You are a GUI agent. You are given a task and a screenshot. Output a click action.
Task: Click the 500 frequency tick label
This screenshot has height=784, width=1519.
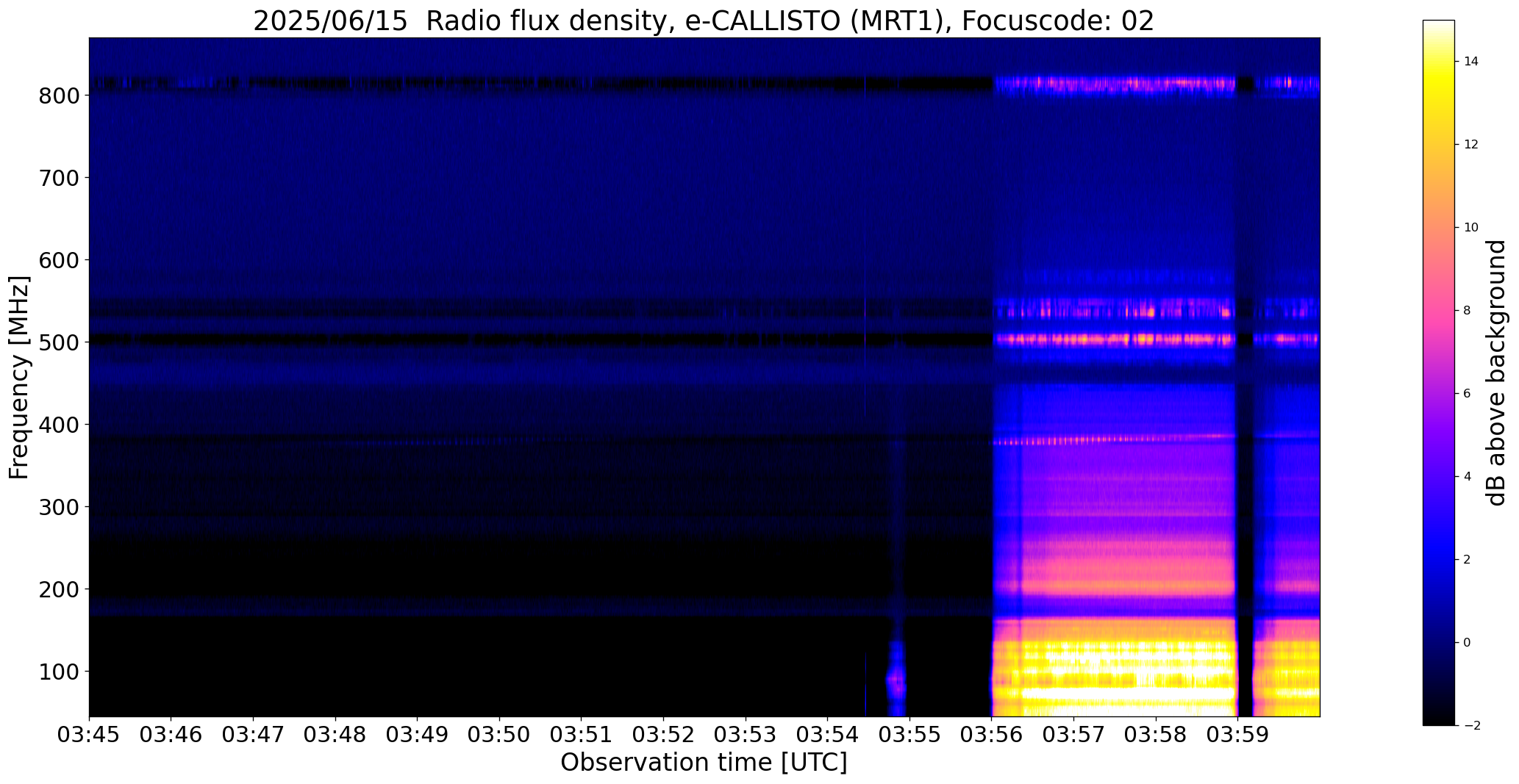click(x=57, y=342)
